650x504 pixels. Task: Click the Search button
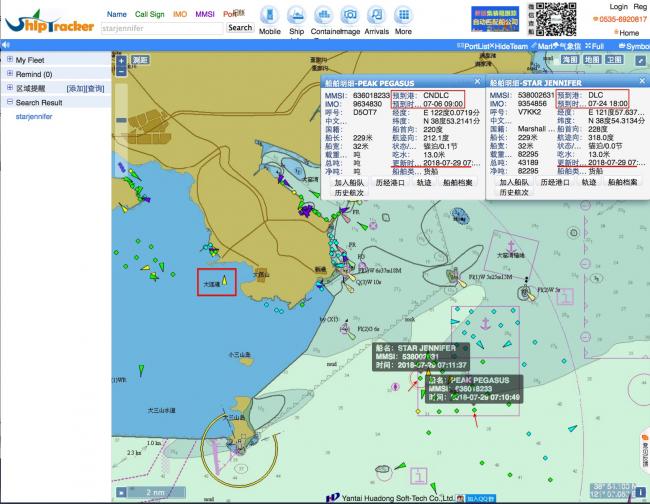(240, 28)
